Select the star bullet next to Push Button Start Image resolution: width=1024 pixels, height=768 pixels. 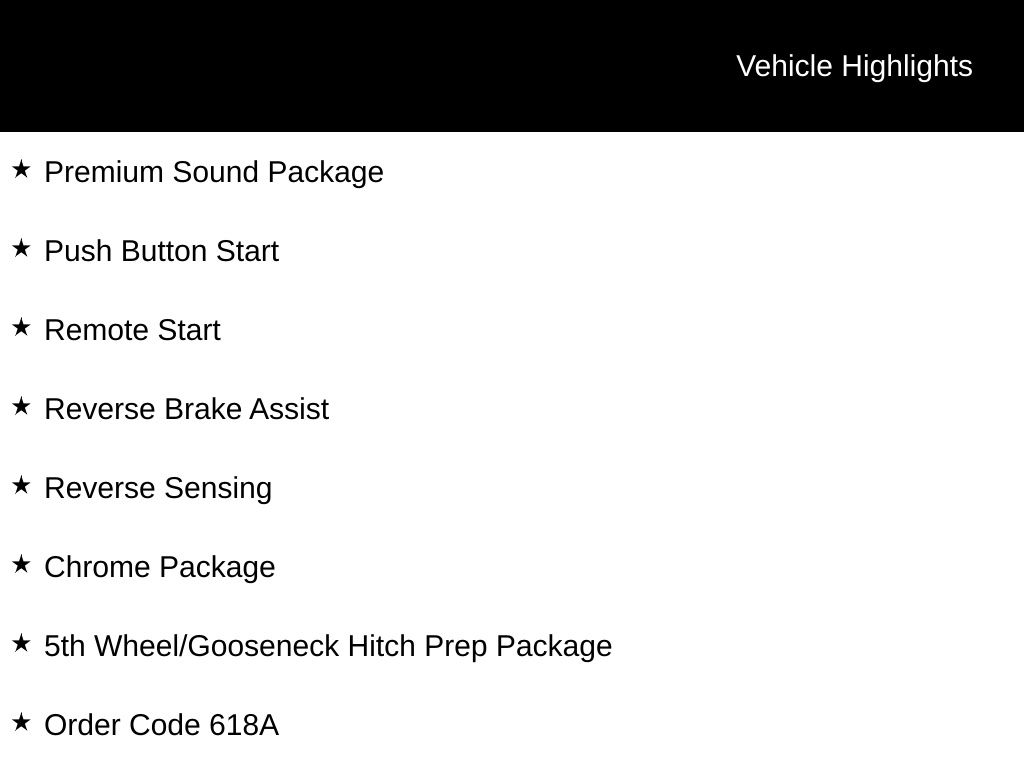(x=21, y=248)
